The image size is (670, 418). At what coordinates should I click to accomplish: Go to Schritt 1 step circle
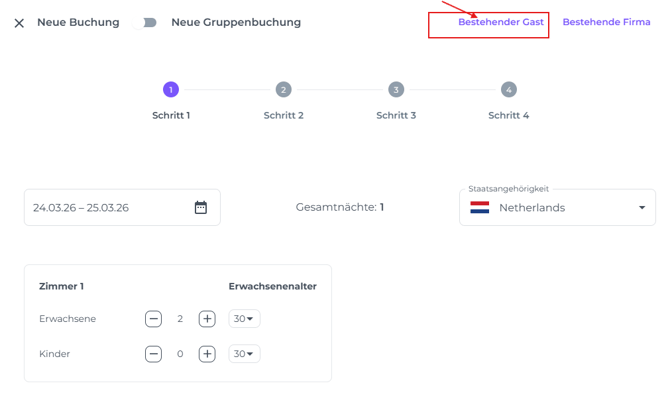[171, 90]
